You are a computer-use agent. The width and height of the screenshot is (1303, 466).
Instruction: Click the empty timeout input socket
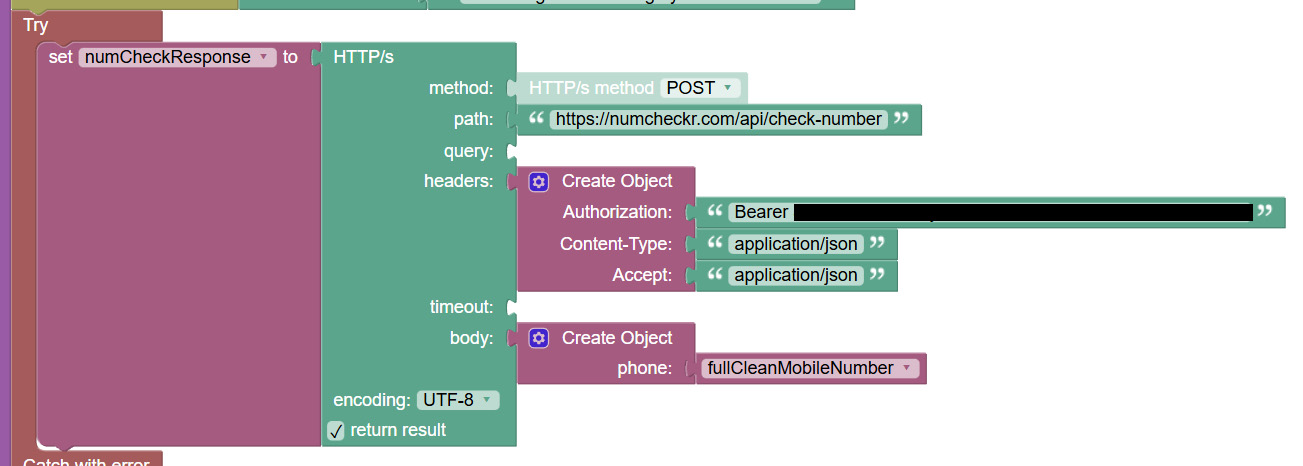[x=512, y=307]
